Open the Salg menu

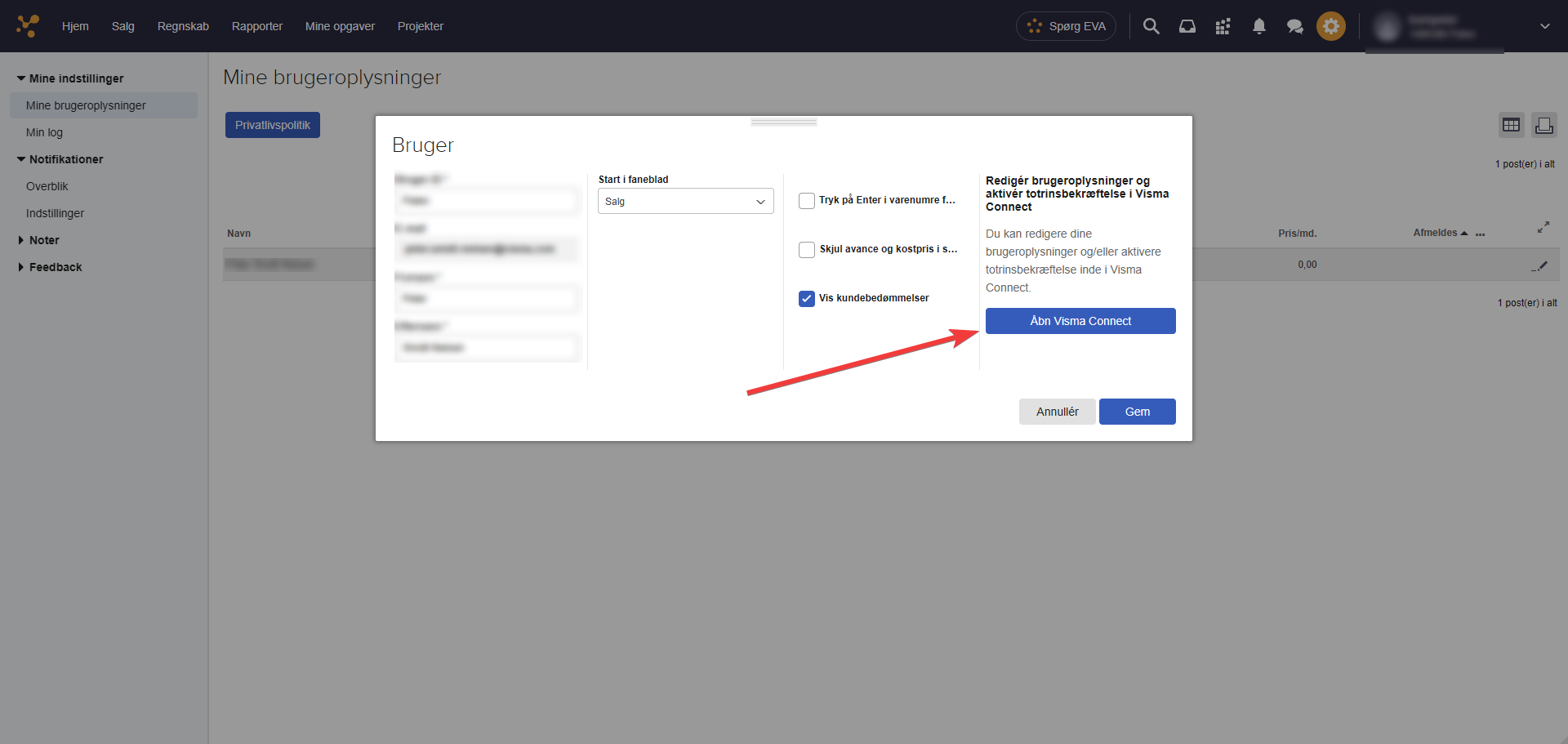click(x=123, y=26)
